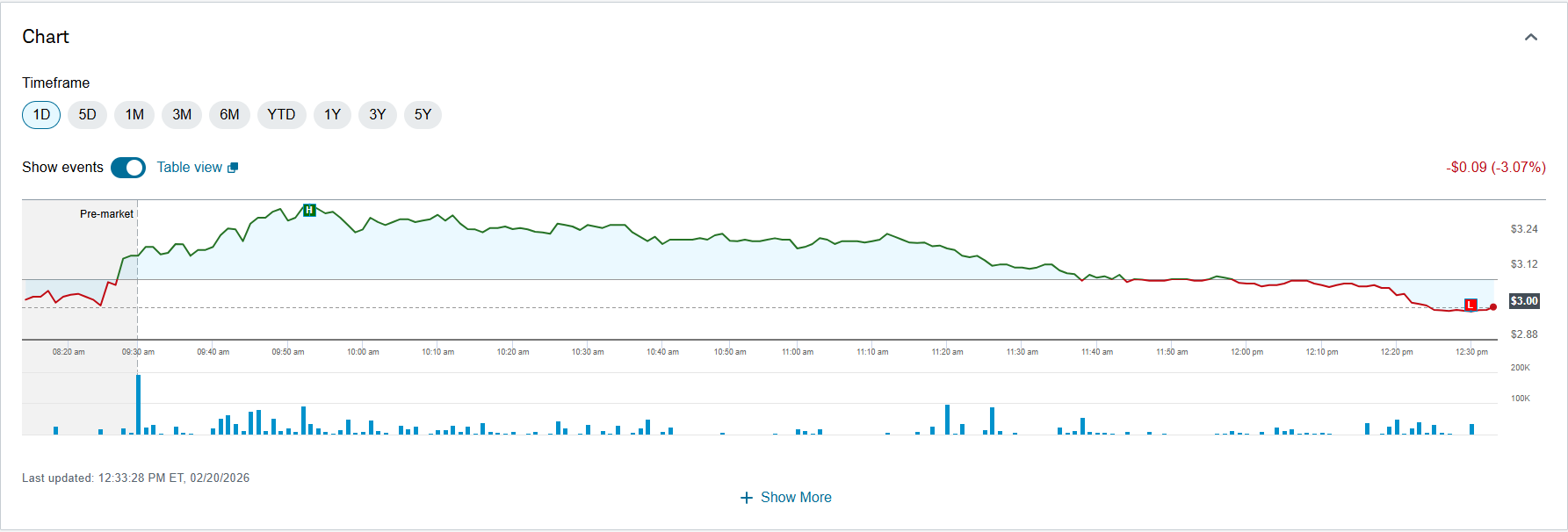This screenshot has height=532, width=1568.
Task: Collapse the Chart section with the chevron
Action: coord(1531,37)
